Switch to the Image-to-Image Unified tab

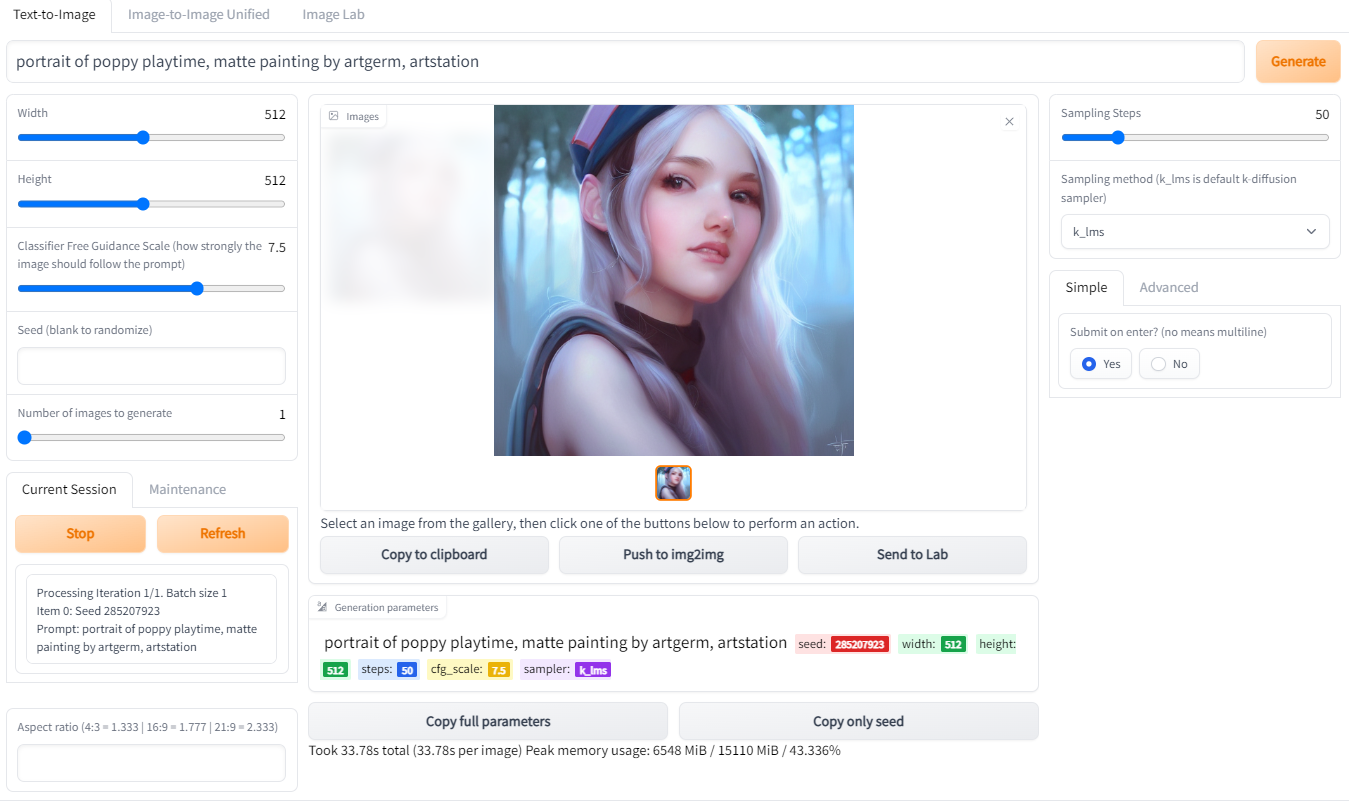point(199,15)
